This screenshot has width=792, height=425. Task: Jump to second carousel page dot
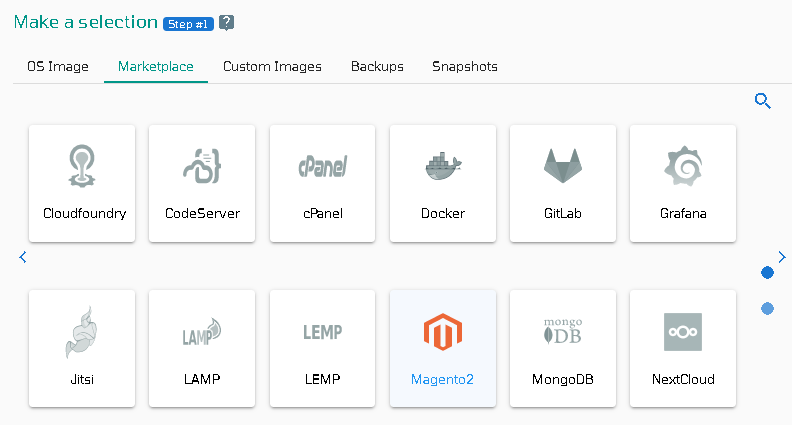pyautogui.click(x=767, y=308)
